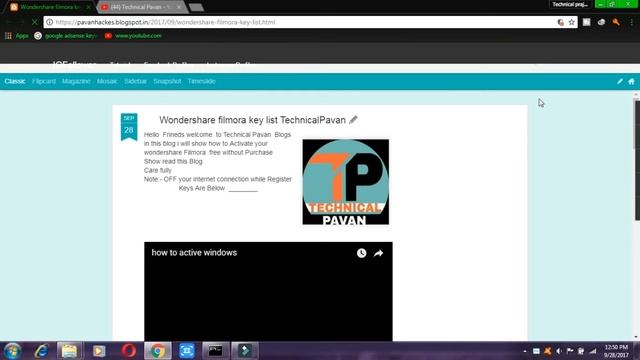Screen dimensions: 640x360
Task: Click the pencil edit icon in teal bar
Action: pyautogui.click(x=620, y=81)
